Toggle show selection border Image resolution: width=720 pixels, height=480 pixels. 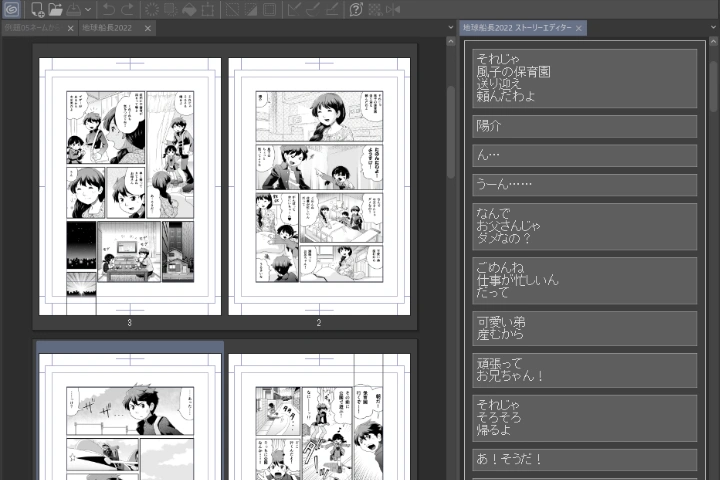(x=270, y=9)
